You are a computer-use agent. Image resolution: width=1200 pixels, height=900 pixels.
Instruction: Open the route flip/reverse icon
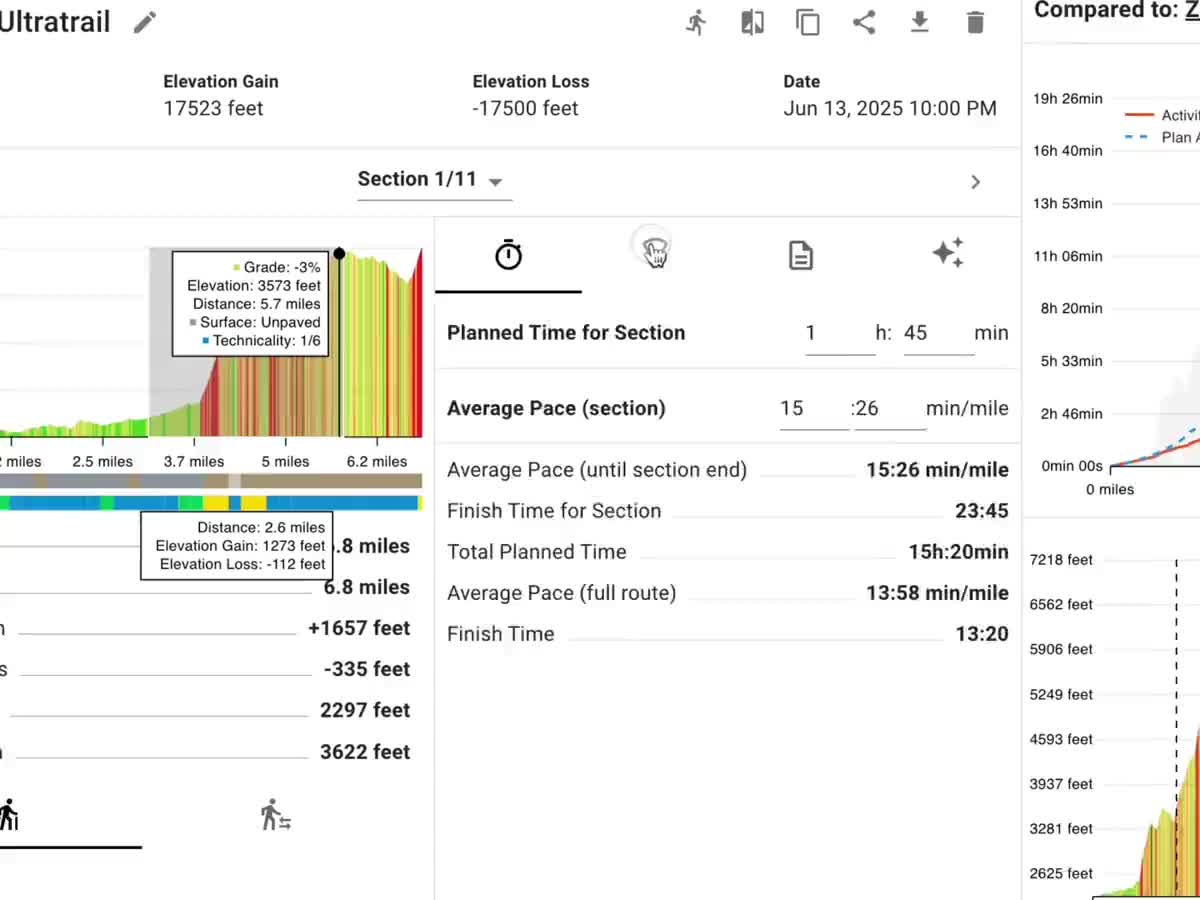click(753, 22)
